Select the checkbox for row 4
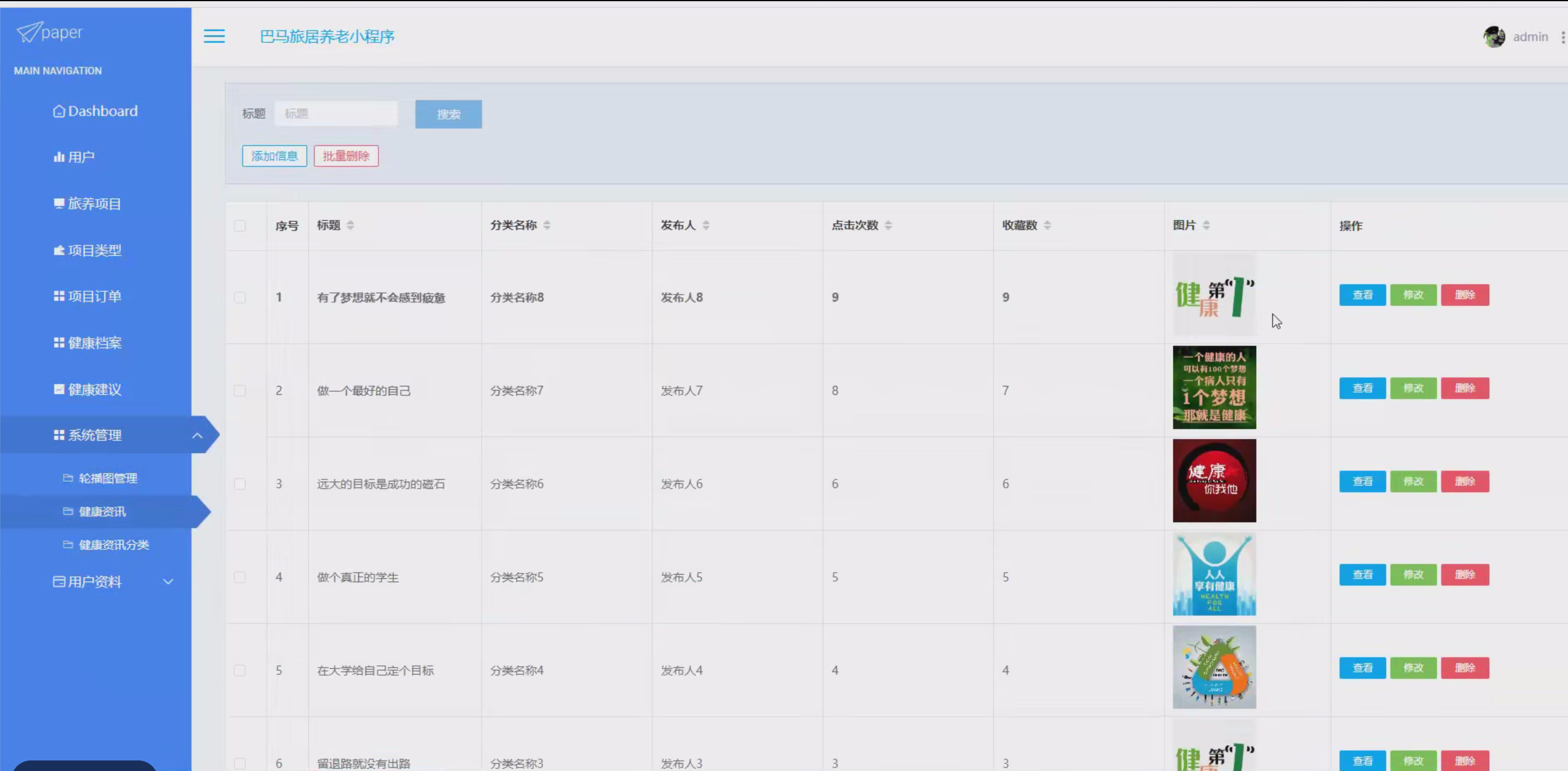This screenshot has width=1568, height=771. [240, 577]
